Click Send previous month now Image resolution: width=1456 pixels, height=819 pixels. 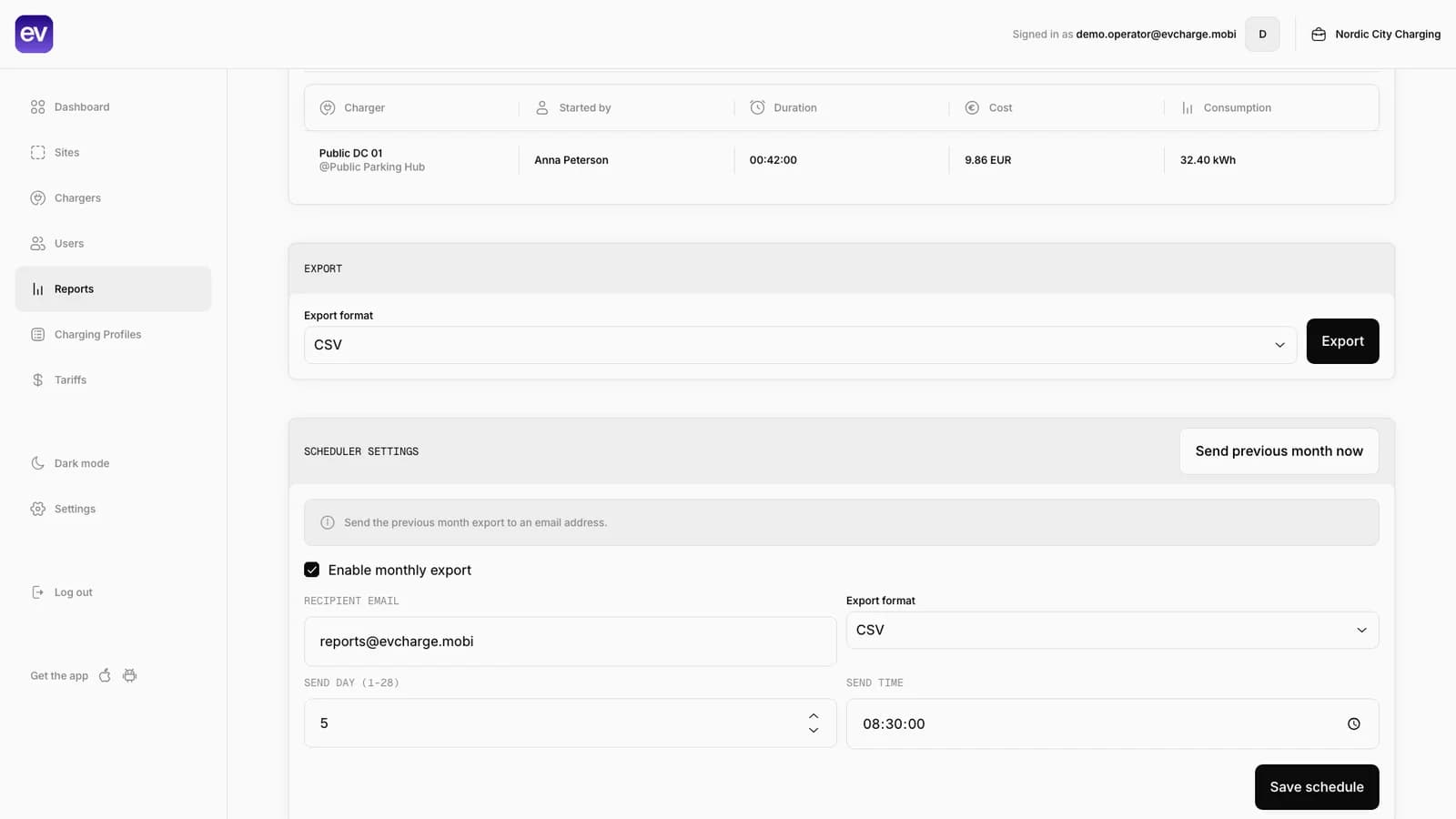(1279, 451)
